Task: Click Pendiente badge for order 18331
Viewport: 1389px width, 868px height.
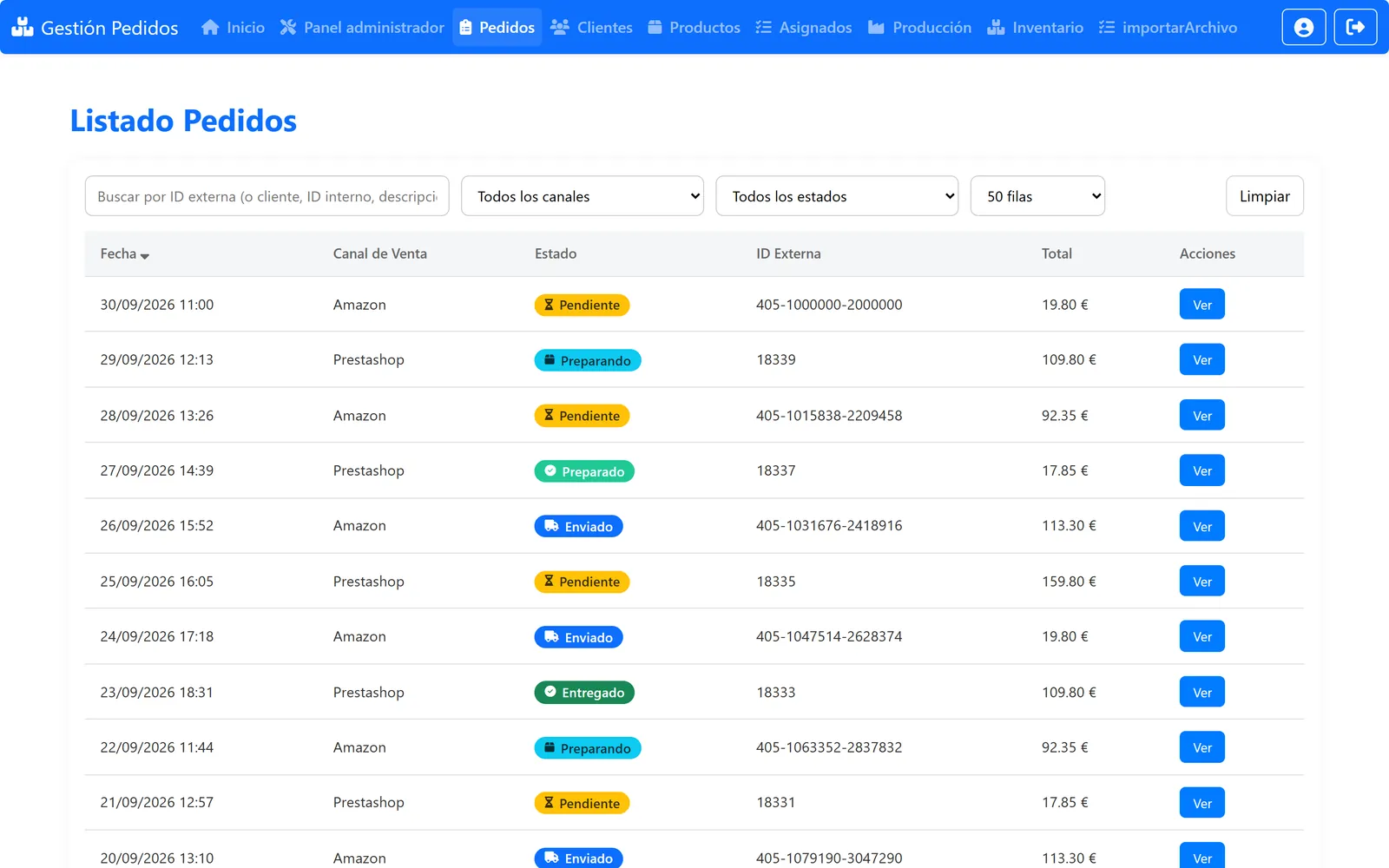Action: [582, 803]
